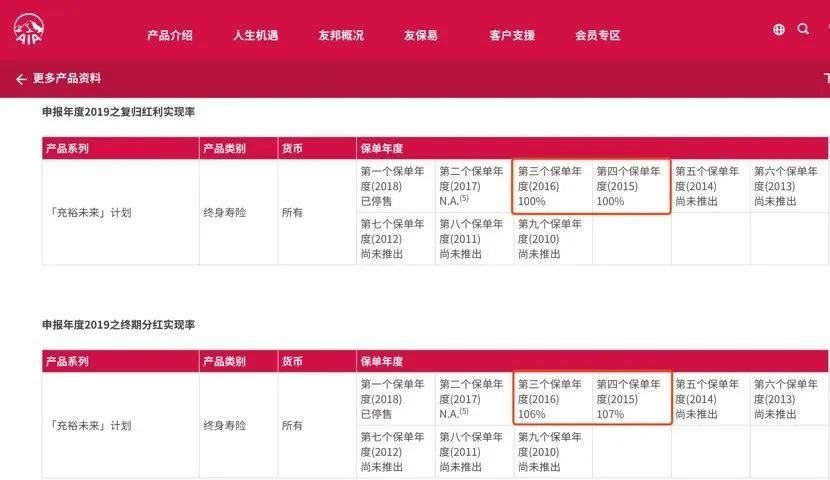This screenshot has height=480, width=830.
Task: Select 所有 in the 终期分红 table
Action: coord(292,425)
